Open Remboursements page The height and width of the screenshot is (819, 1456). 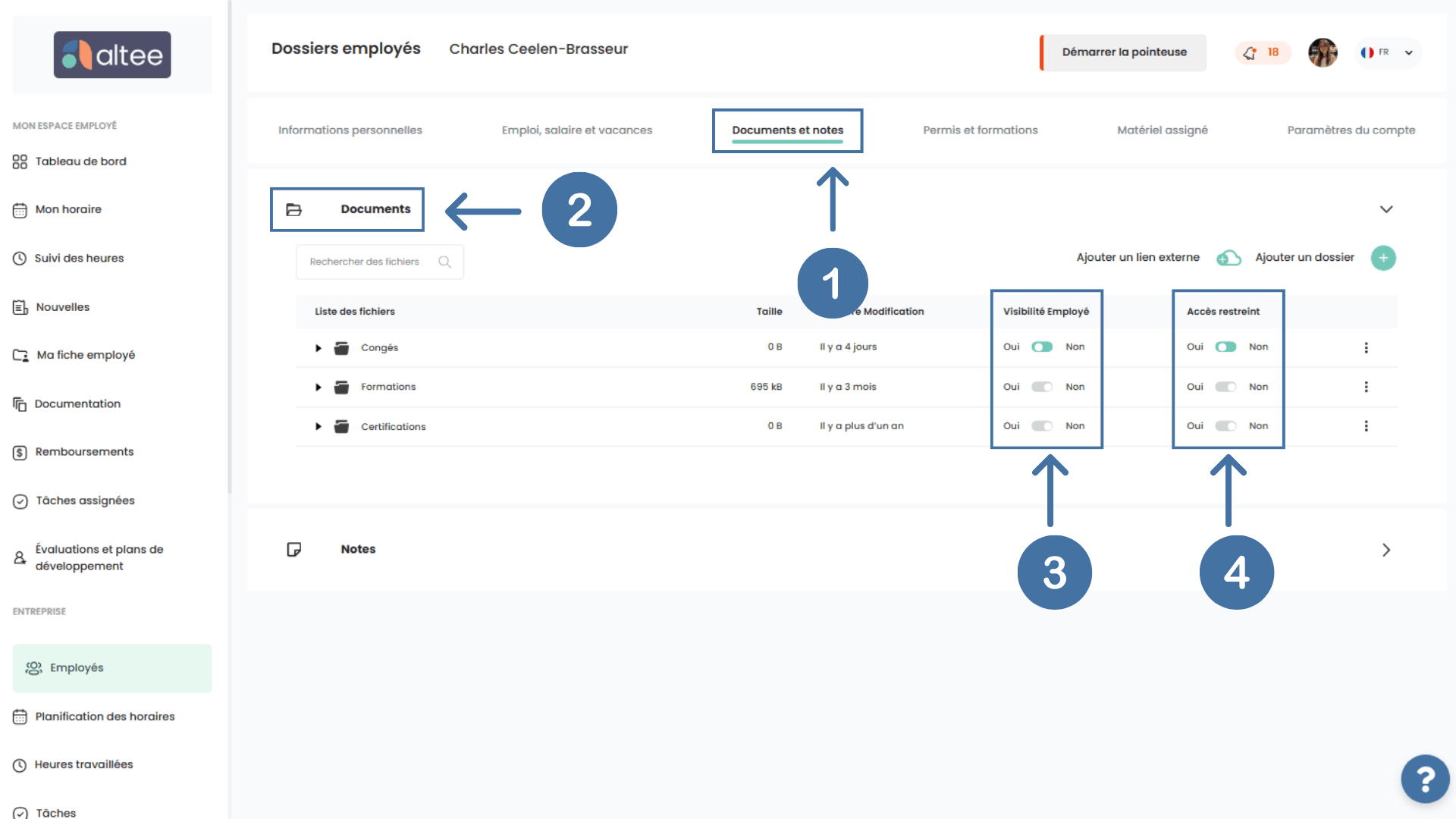[x=84, y=452]
